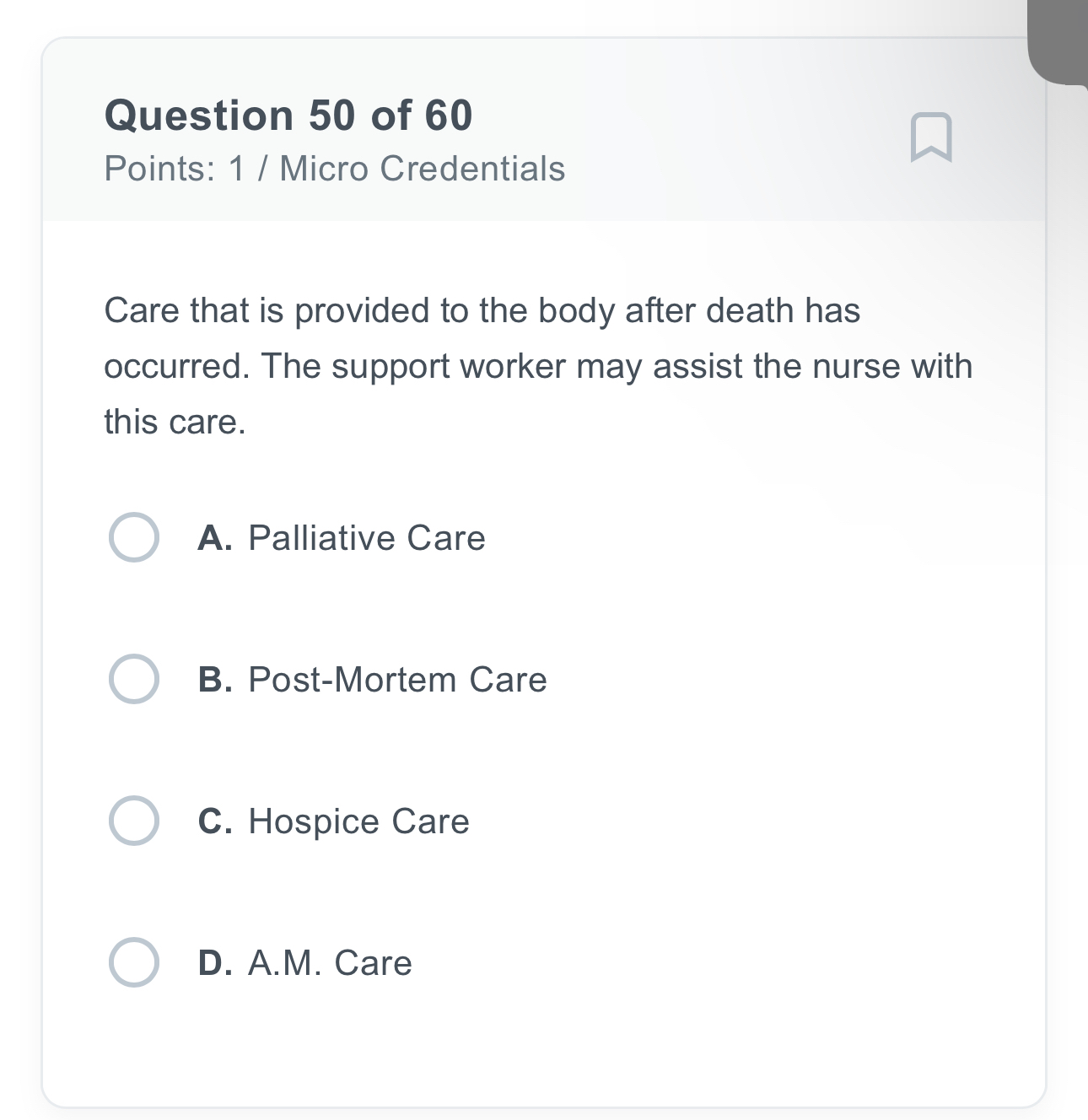Image resolution: width=1088 pixels, height=1120 pixels.
Task: Click 'Points: 1 / Micro Credentials' subtitle
Action: 334,169
